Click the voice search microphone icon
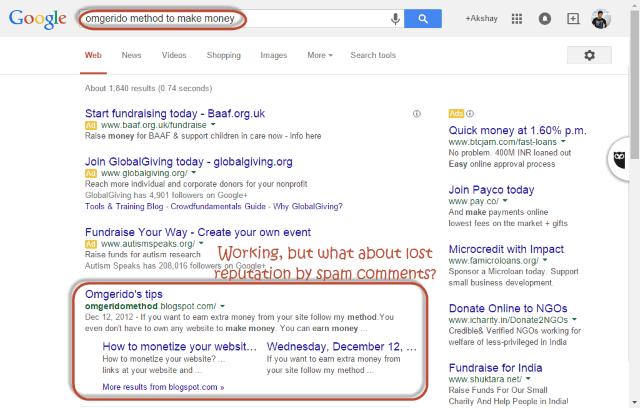This screenshot has height=408, width=640. 397,18
